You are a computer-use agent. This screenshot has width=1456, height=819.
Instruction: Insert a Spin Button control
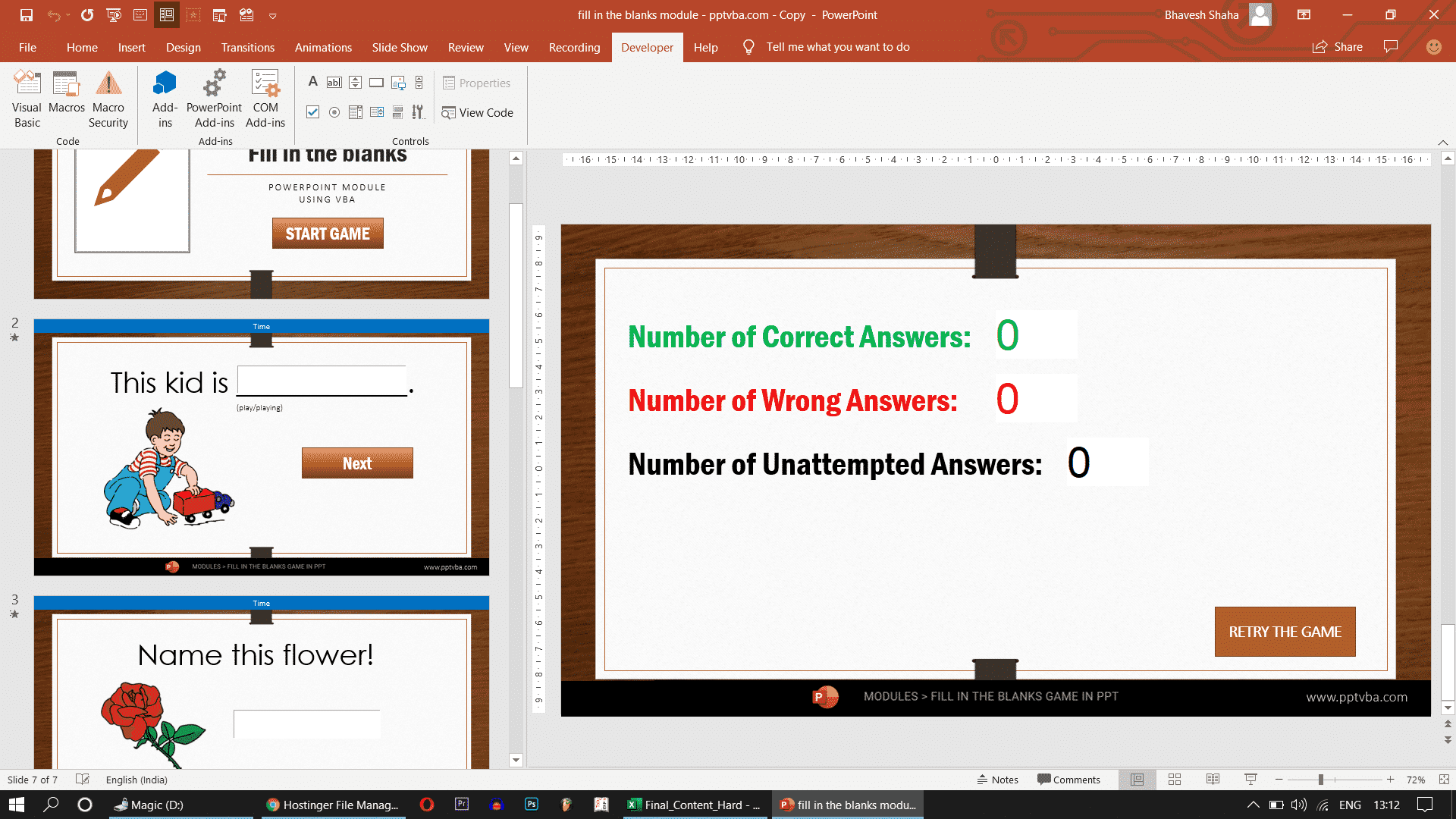[355, 82]
